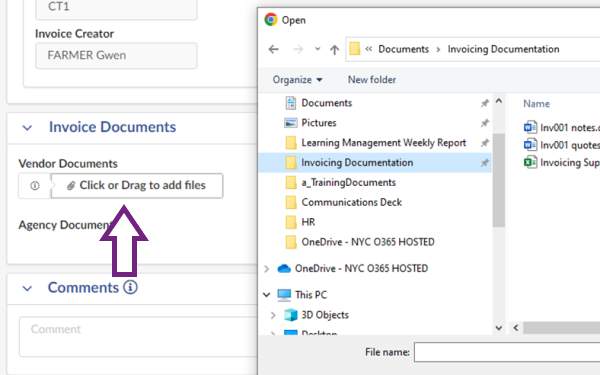Click the Excel icon of Invoicing Sup file
Image resolution: width=600 pixels, height=375 pixels.
[530, 162]
